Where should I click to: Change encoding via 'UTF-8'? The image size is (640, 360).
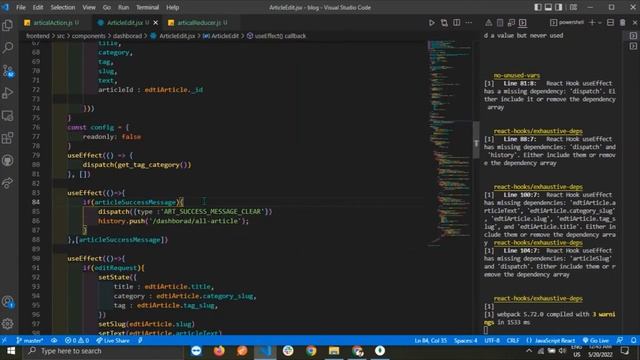pos(492,340)
